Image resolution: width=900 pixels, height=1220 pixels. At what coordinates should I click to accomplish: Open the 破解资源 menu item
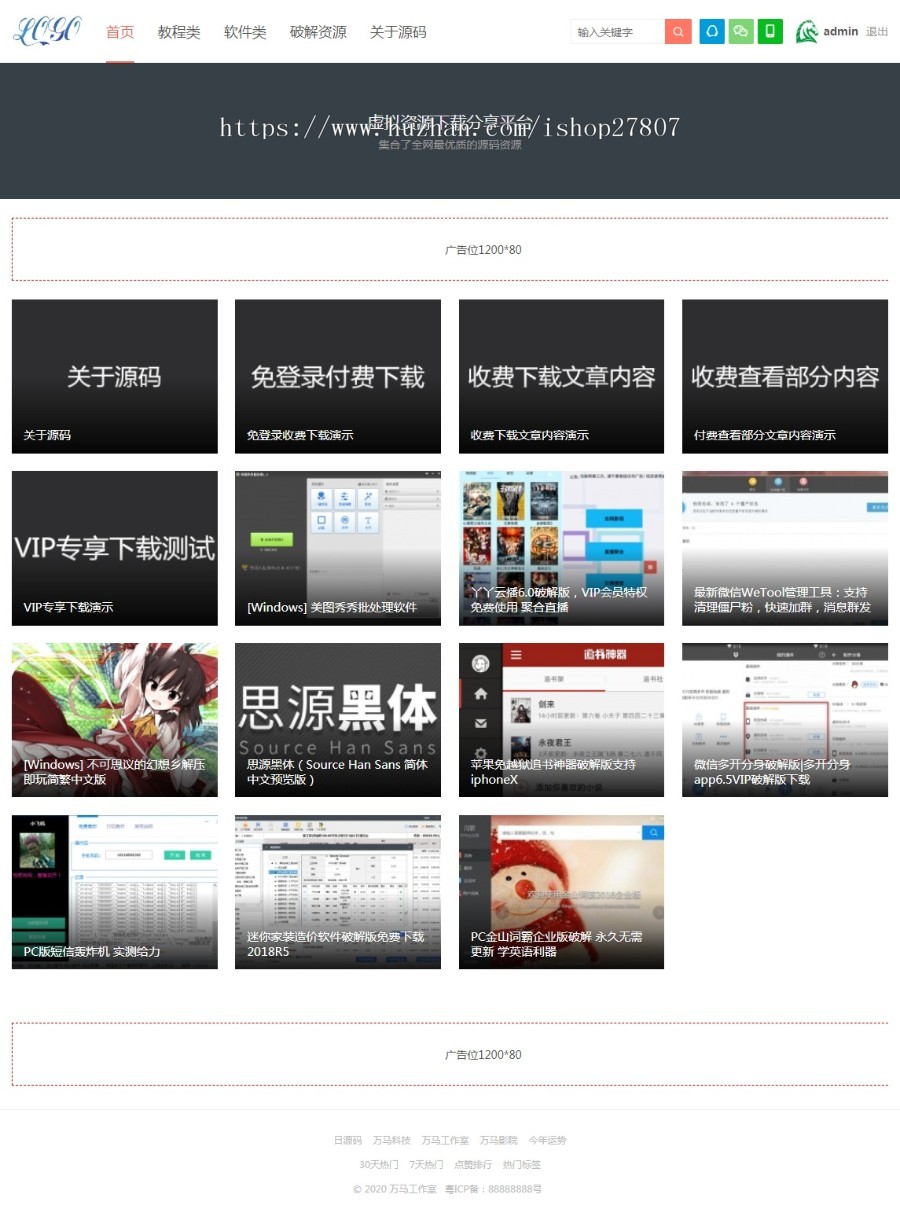click(x=318, y=32)
